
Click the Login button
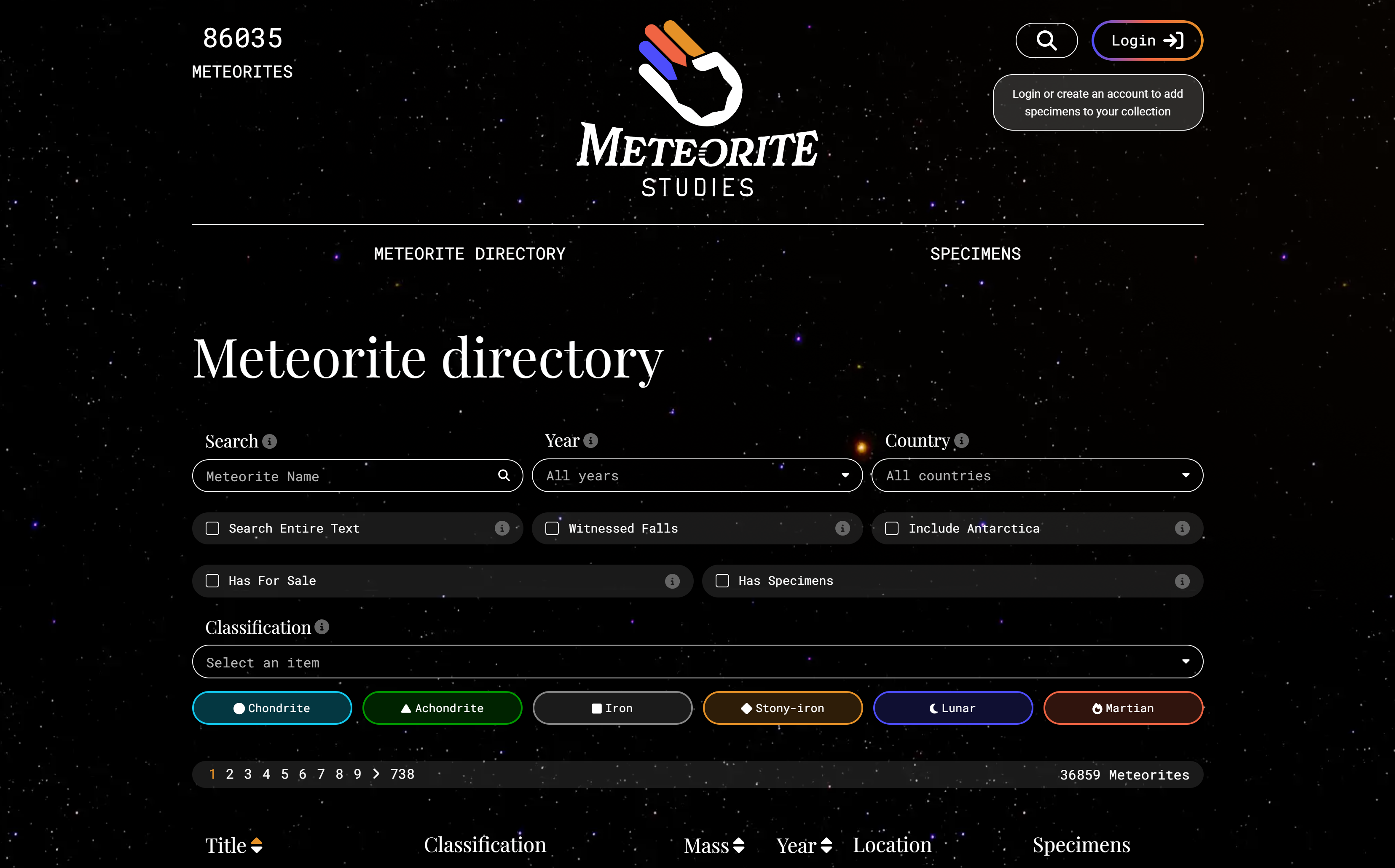tap(1146, 41)
